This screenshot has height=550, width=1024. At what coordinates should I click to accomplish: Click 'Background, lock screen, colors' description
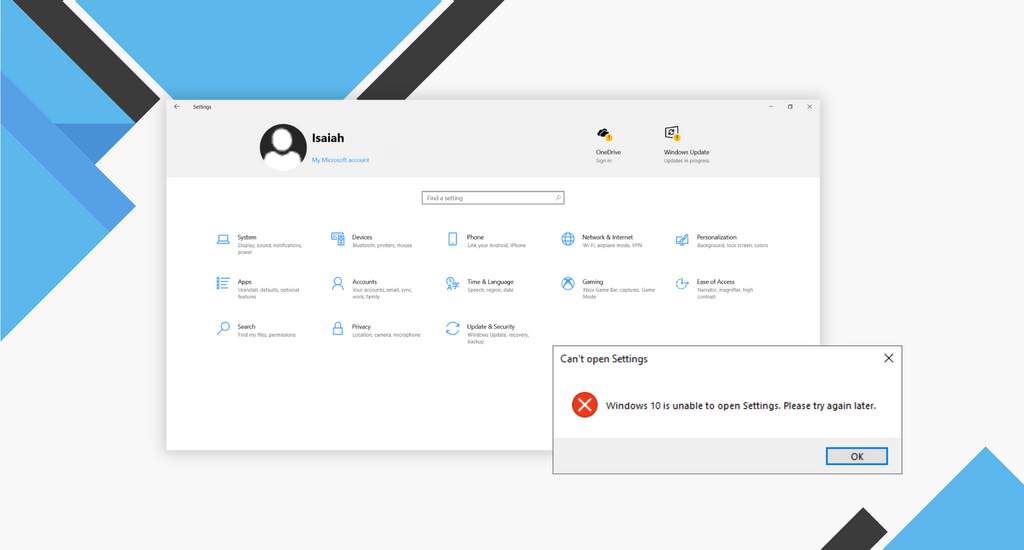(732, 246)
